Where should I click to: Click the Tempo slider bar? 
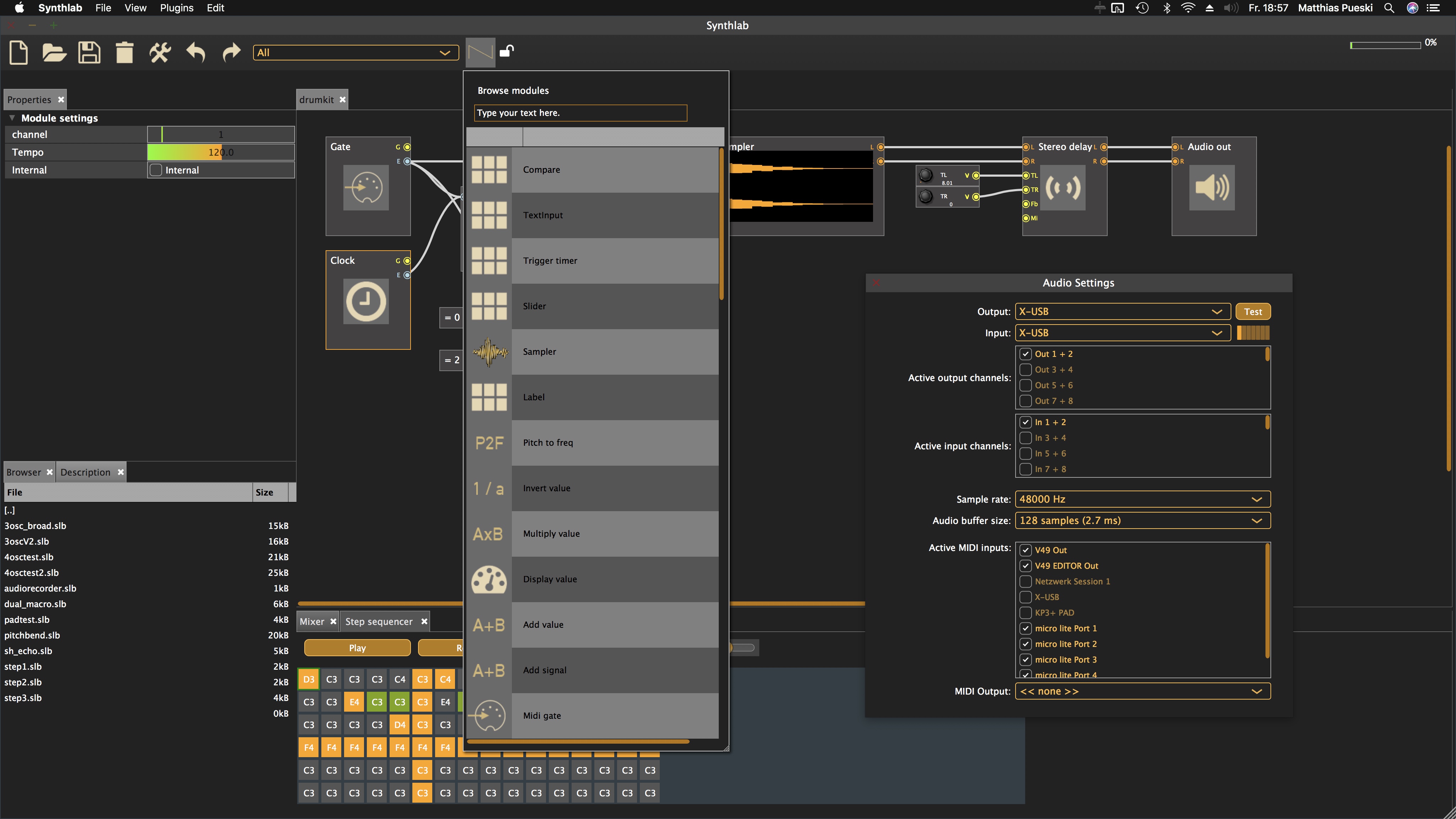(220, 152)
